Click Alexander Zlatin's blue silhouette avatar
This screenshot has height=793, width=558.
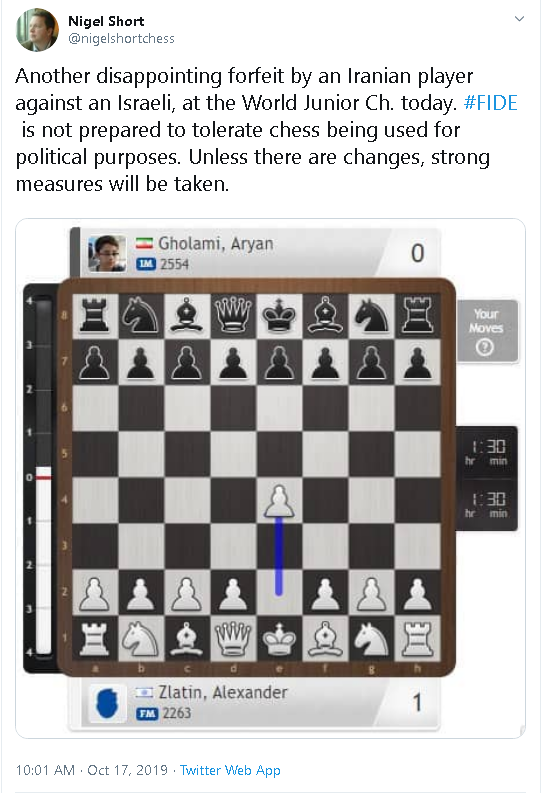click(108, 703)
